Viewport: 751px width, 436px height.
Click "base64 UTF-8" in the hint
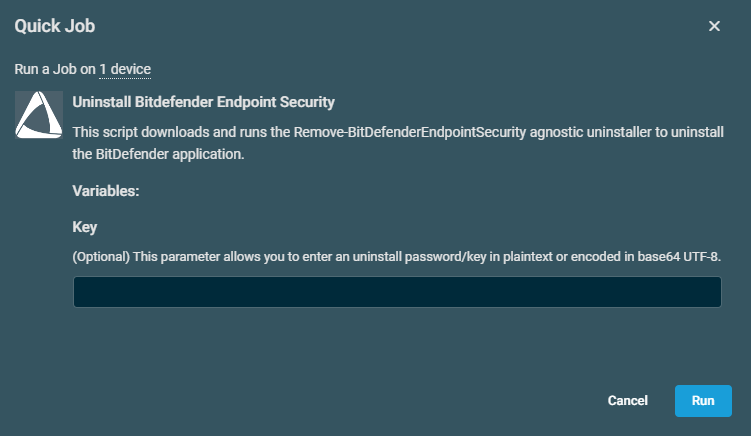(679, 257)
